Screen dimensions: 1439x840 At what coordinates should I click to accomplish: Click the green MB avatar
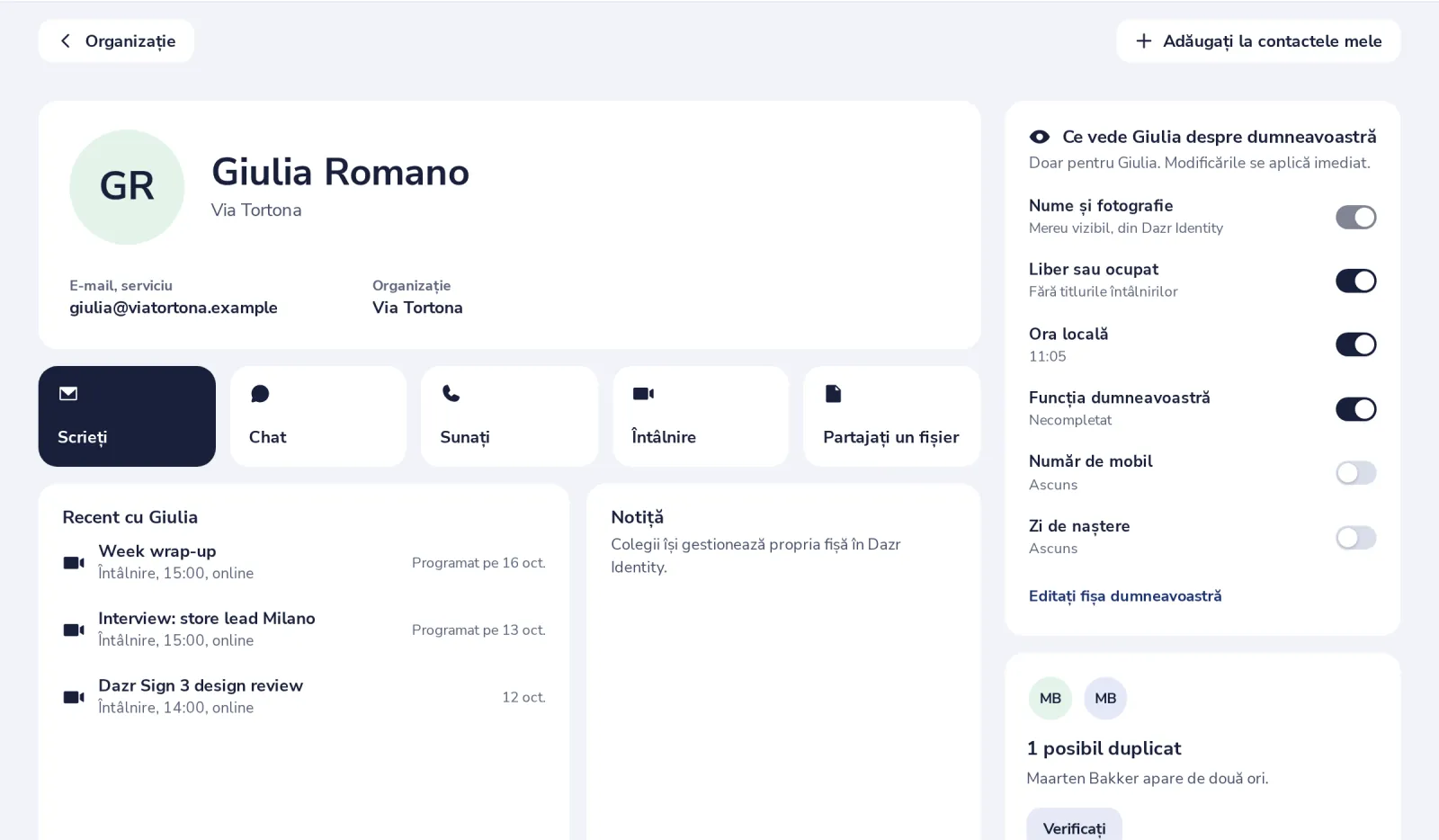[x=1050, y=698]
